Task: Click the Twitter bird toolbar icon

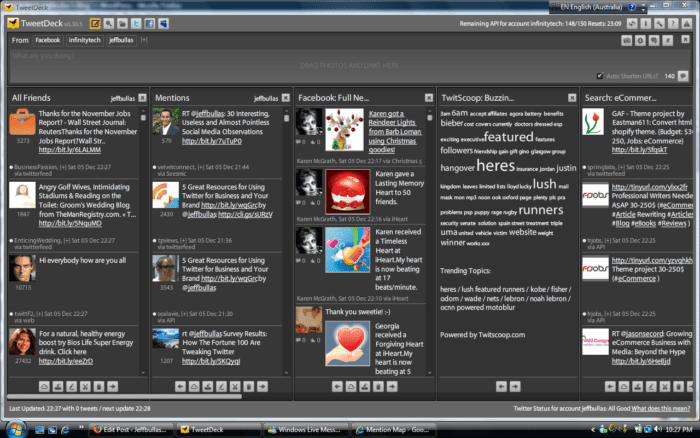Action: click(136, 23)
